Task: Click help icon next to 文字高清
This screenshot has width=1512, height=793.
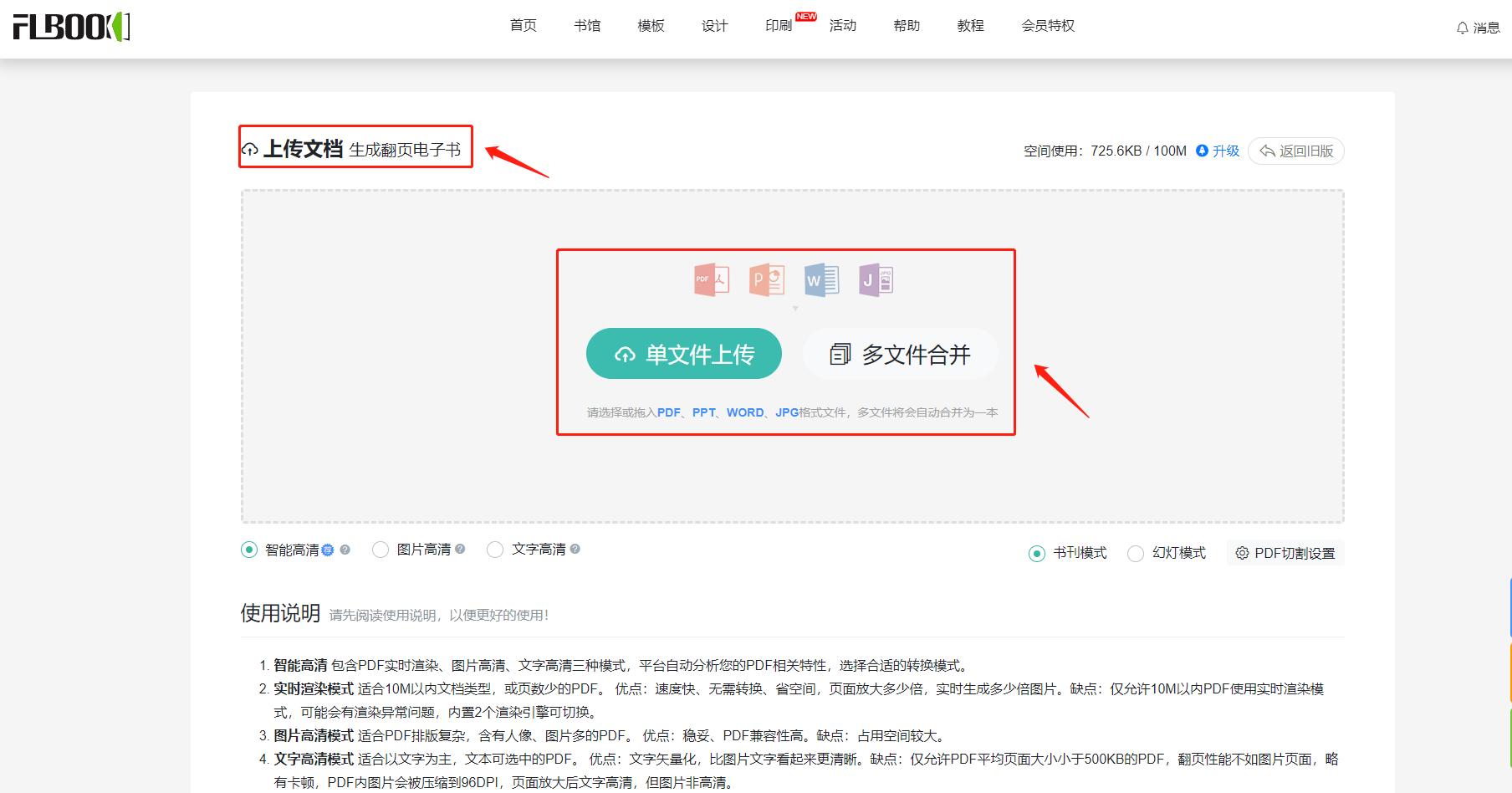Action: coord(575,549)
